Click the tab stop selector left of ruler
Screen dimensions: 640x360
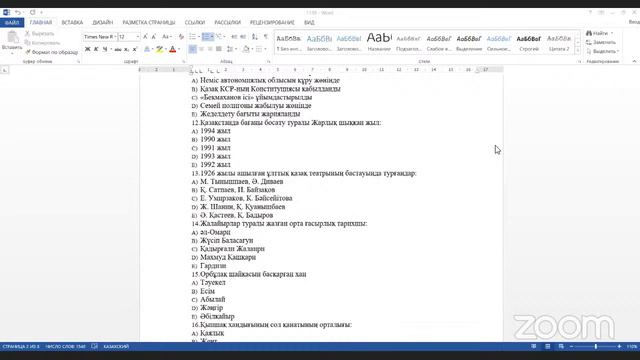coord(4,70)
